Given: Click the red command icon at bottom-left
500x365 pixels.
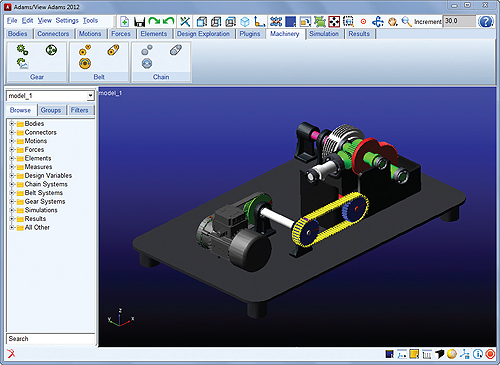Looking at the screenshot, I should [x=11, y=354].
